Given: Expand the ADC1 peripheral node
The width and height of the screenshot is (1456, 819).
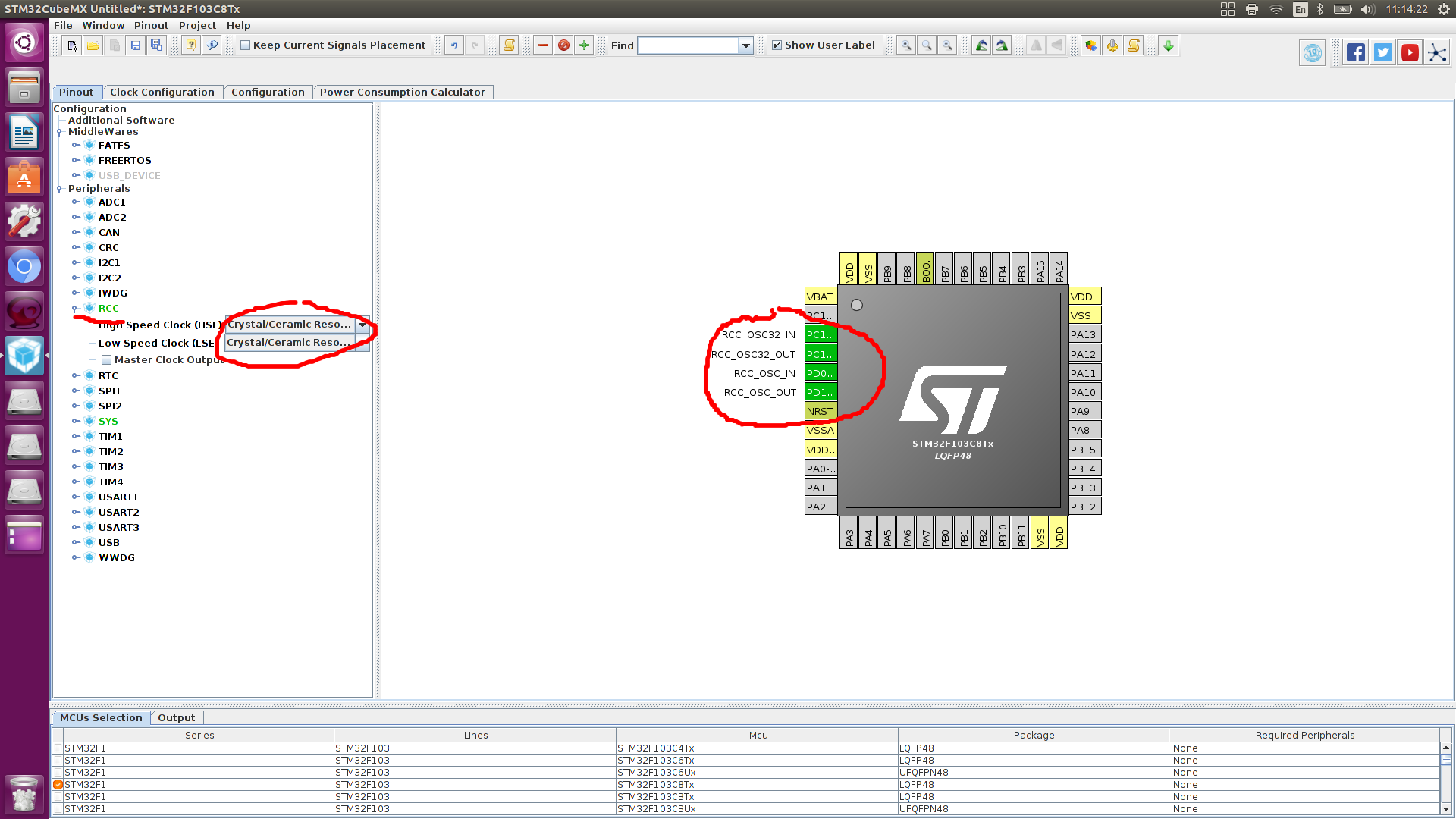Looking at the screenshot, I should [x=76, y=202].
